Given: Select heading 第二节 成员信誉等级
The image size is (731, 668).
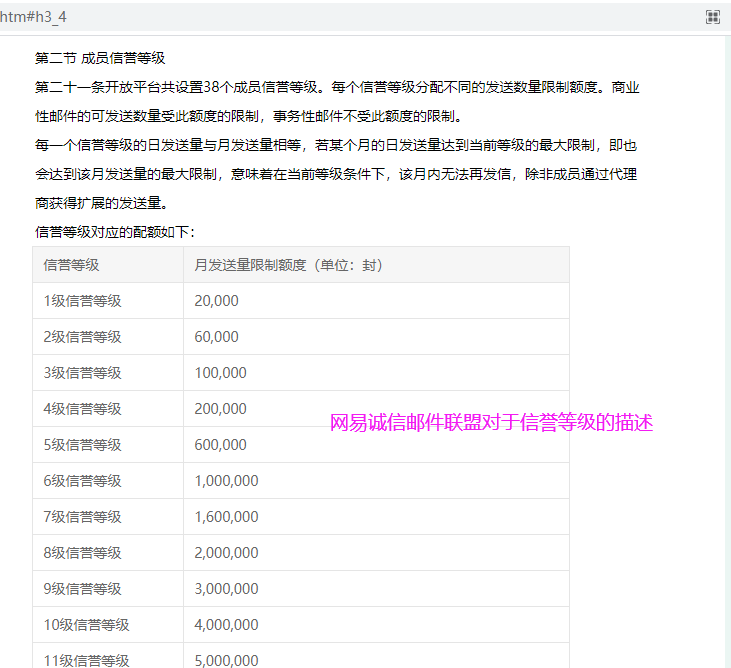Looking at the screenshot, I should coord(100,58).
